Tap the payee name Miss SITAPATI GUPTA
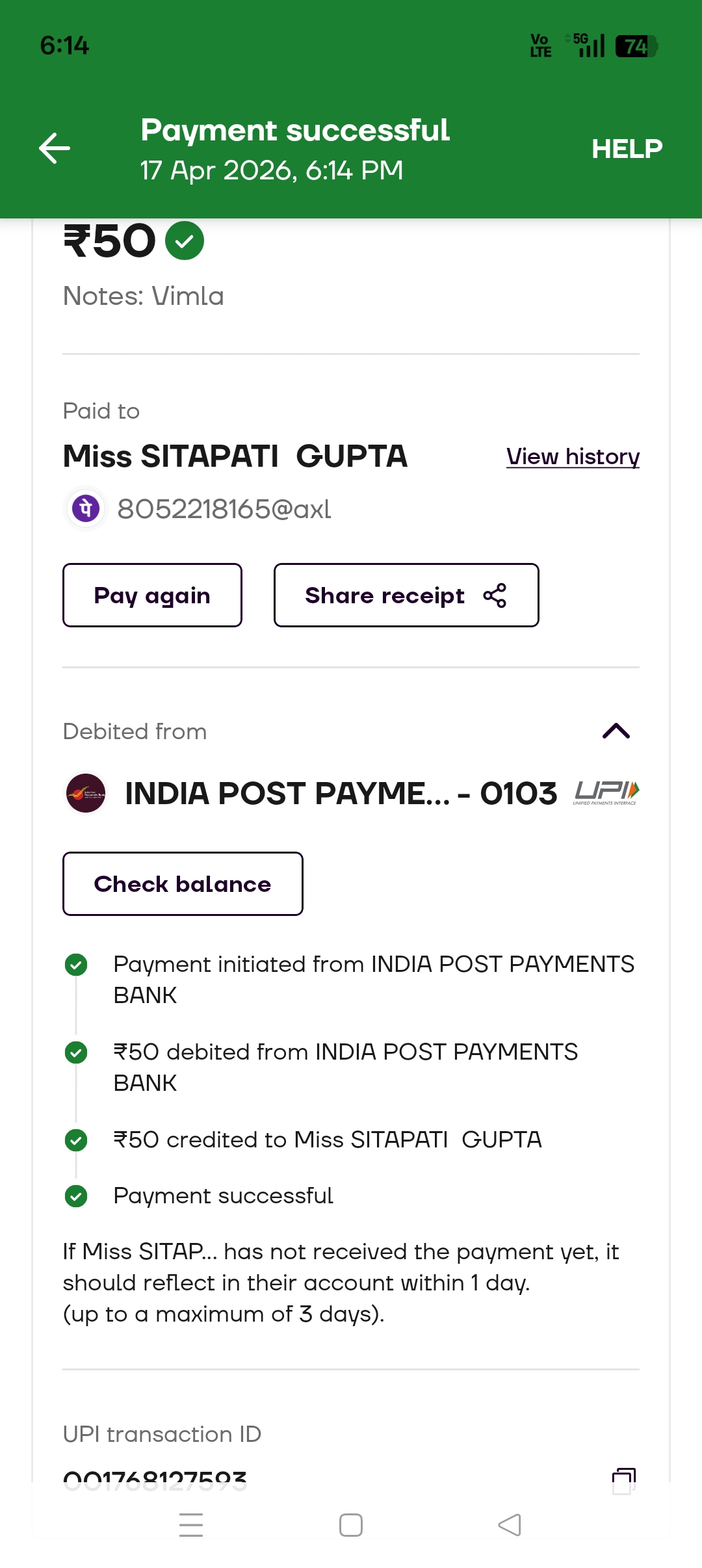This screenshot has height=1568, width=702. click(x=235, y=456)
